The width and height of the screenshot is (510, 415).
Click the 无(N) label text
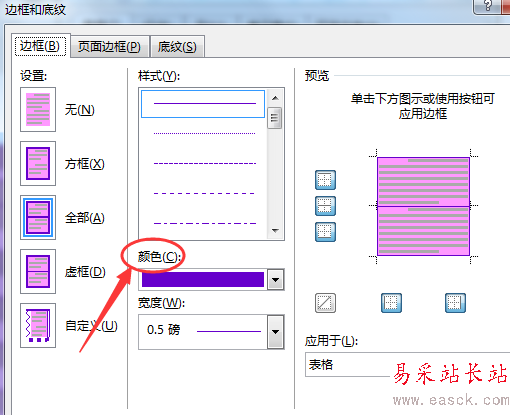(80, 110)
